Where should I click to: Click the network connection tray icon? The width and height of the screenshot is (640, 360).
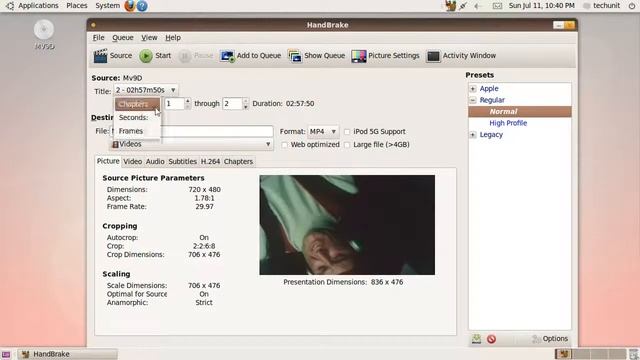point(463,6)
